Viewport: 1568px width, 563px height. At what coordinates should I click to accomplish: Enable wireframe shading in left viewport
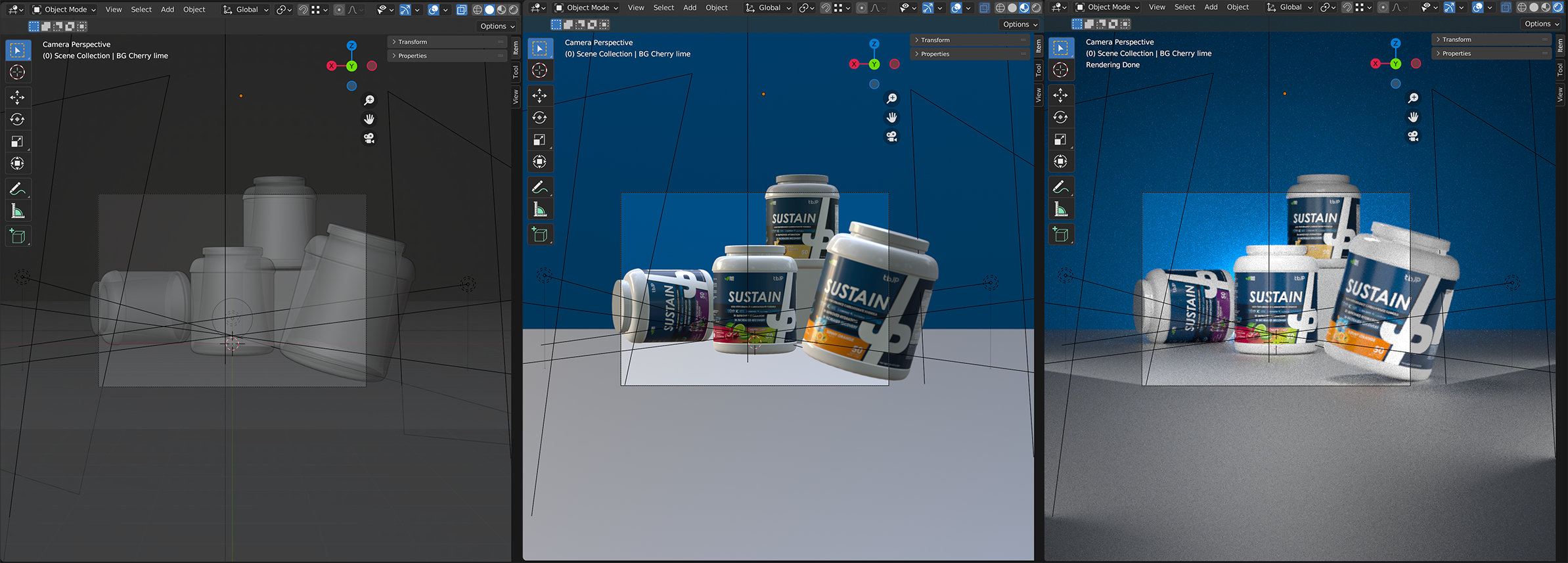[x=478, y=10]
